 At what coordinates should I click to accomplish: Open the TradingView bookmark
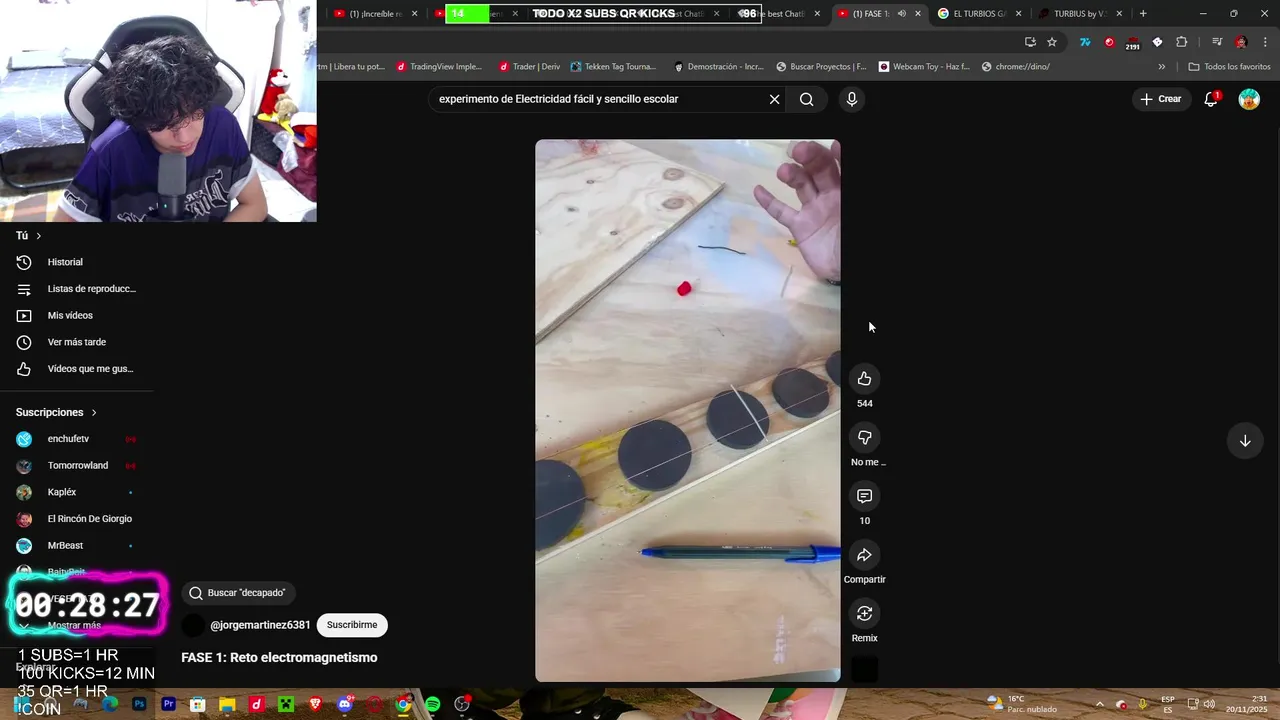[439, 67]
